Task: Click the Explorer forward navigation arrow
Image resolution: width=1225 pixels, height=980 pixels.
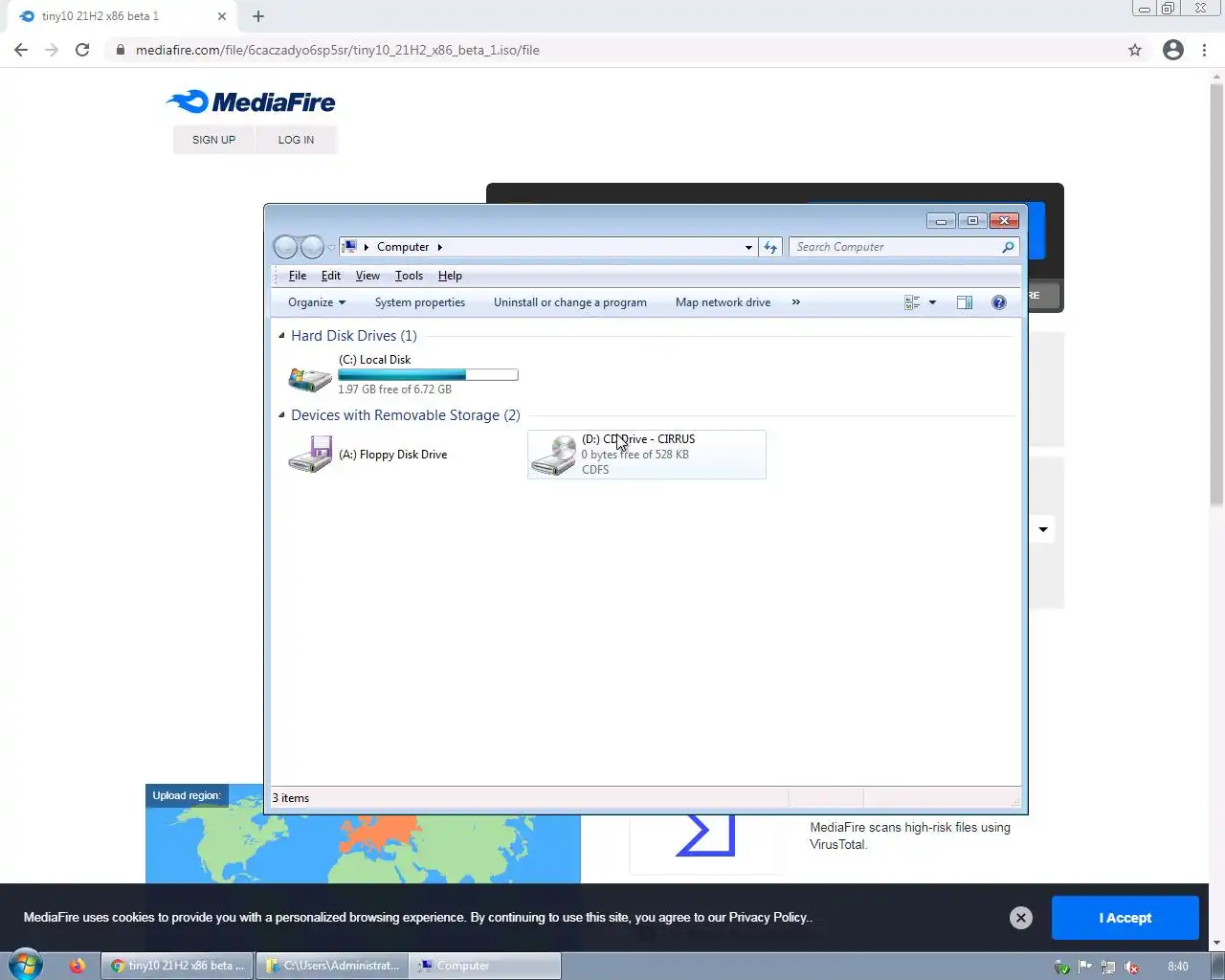Action: (x=312, y=247)
